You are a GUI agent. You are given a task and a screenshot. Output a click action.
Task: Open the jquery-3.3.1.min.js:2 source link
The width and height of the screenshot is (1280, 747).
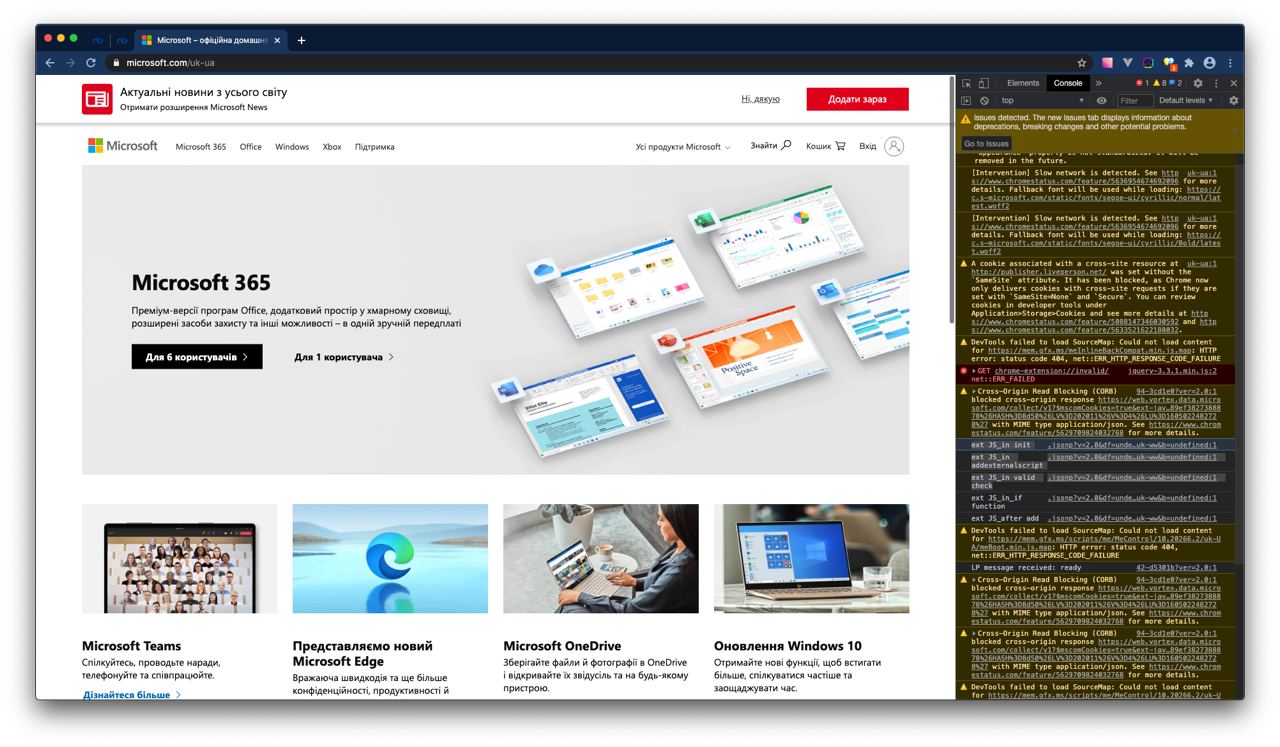pos(1172,371)
